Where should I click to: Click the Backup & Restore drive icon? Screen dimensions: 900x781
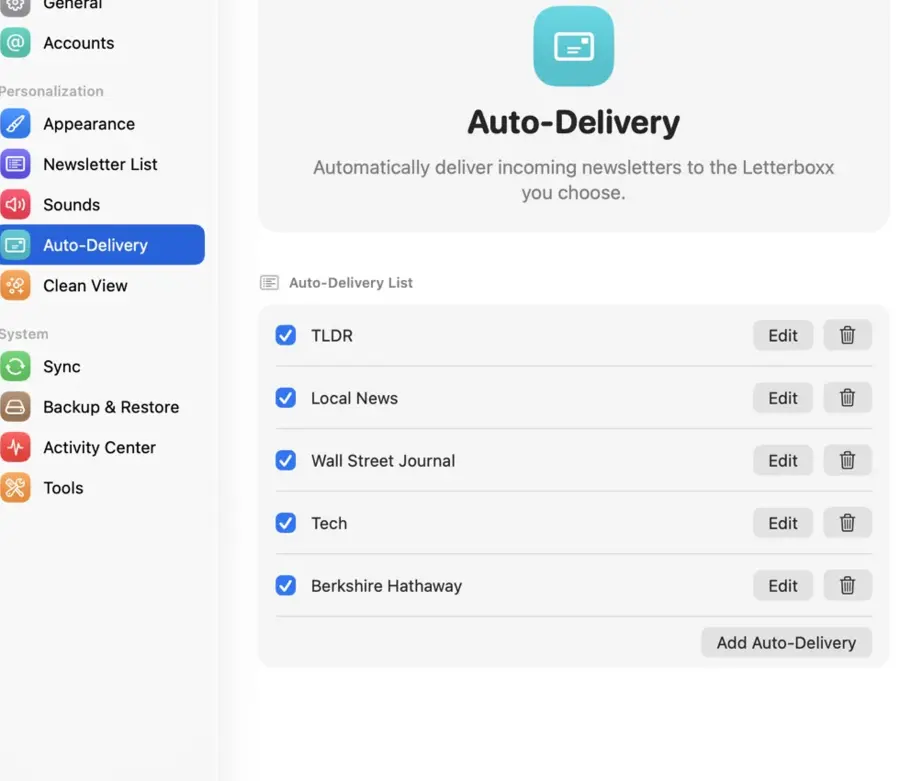pyautogui.click(x=15, y=407)
